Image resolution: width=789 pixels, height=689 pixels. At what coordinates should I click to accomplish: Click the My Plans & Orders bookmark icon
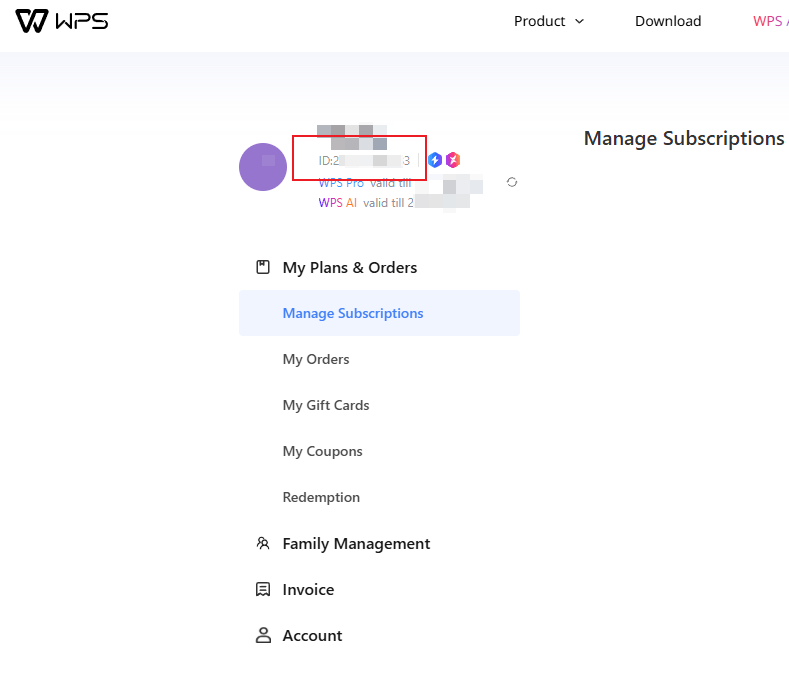(x=263, y=267)
